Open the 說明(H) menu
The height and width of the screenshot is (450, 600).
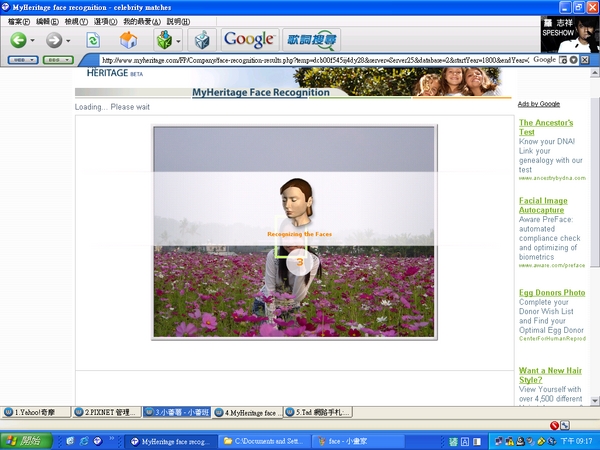pyautogui.click(x=178, y=21)
